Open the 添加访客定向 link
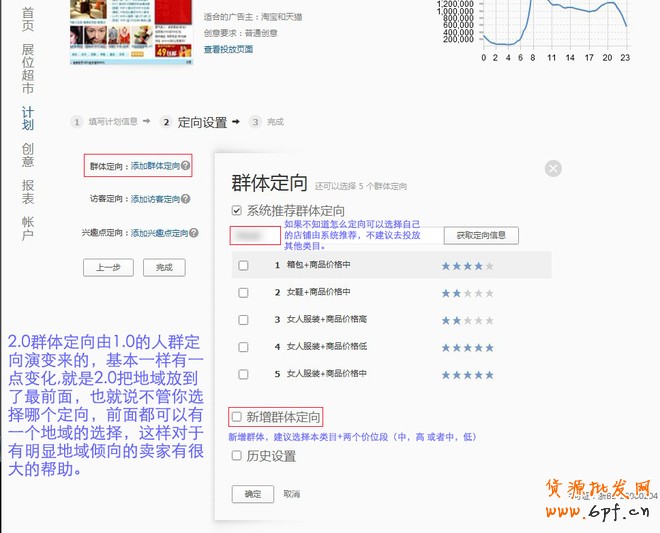This screenshot has height=533, width=660. [155, 199]
